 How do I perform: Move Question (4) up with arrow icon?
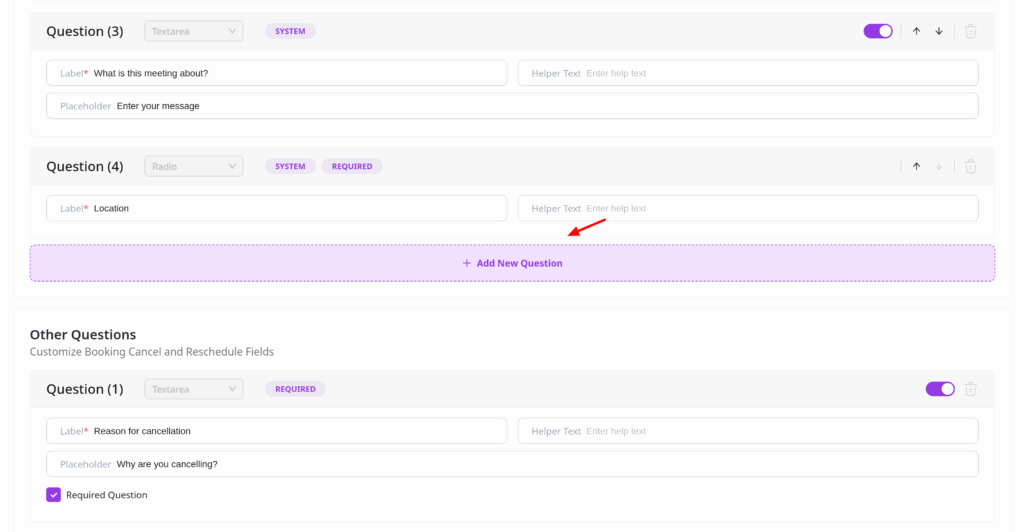[916, 166]
